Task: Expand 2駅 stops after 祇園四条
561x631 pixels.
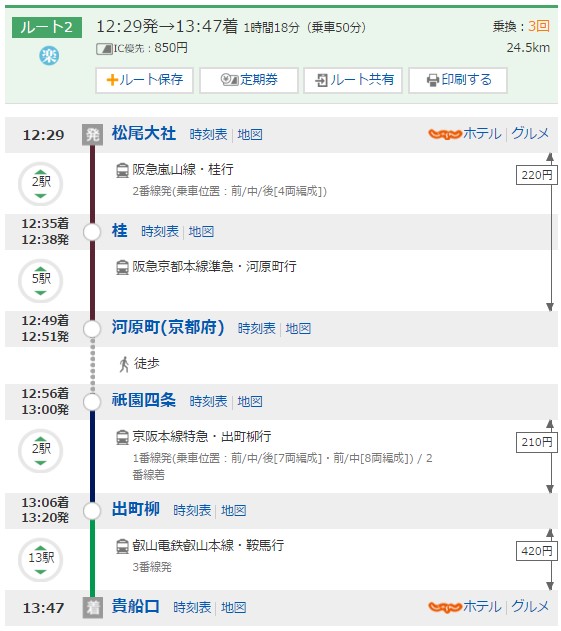Action: [41, 451]
